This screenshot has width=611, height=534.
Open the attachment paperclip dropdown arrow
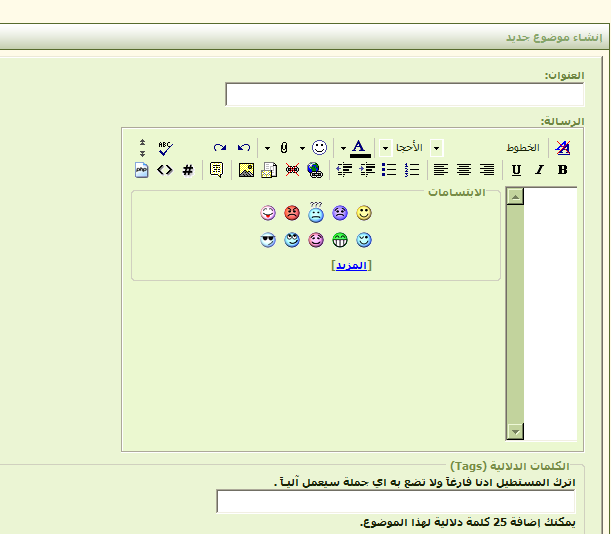point(267,148)
